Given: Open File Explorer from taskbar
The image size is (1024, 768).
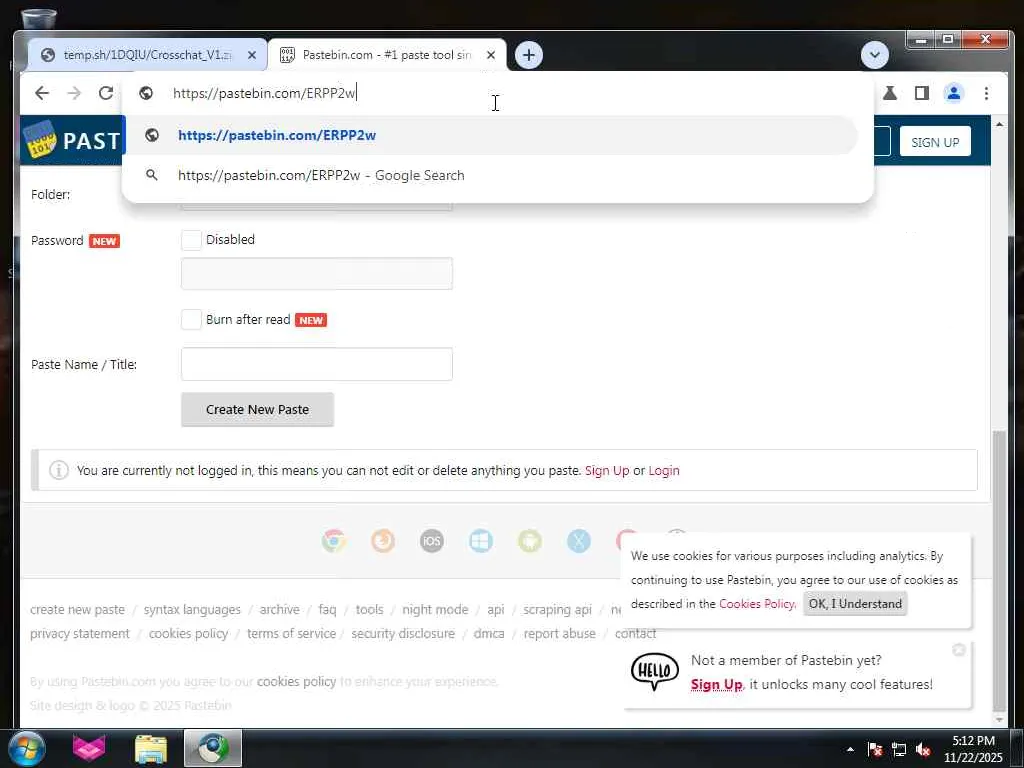Looking at the screenshot, I should coord(151,749).
